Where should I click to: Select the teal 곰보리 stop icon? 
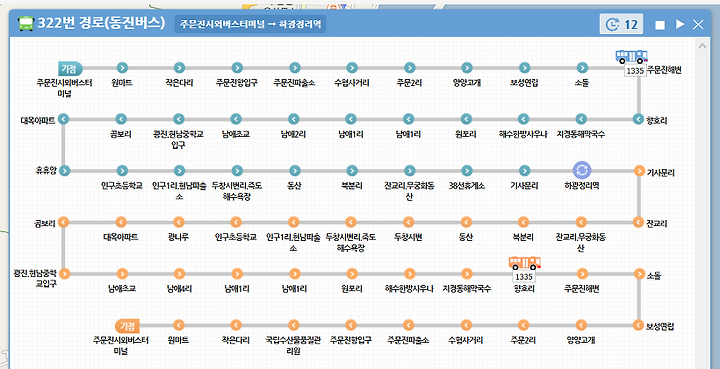point(121,119)
